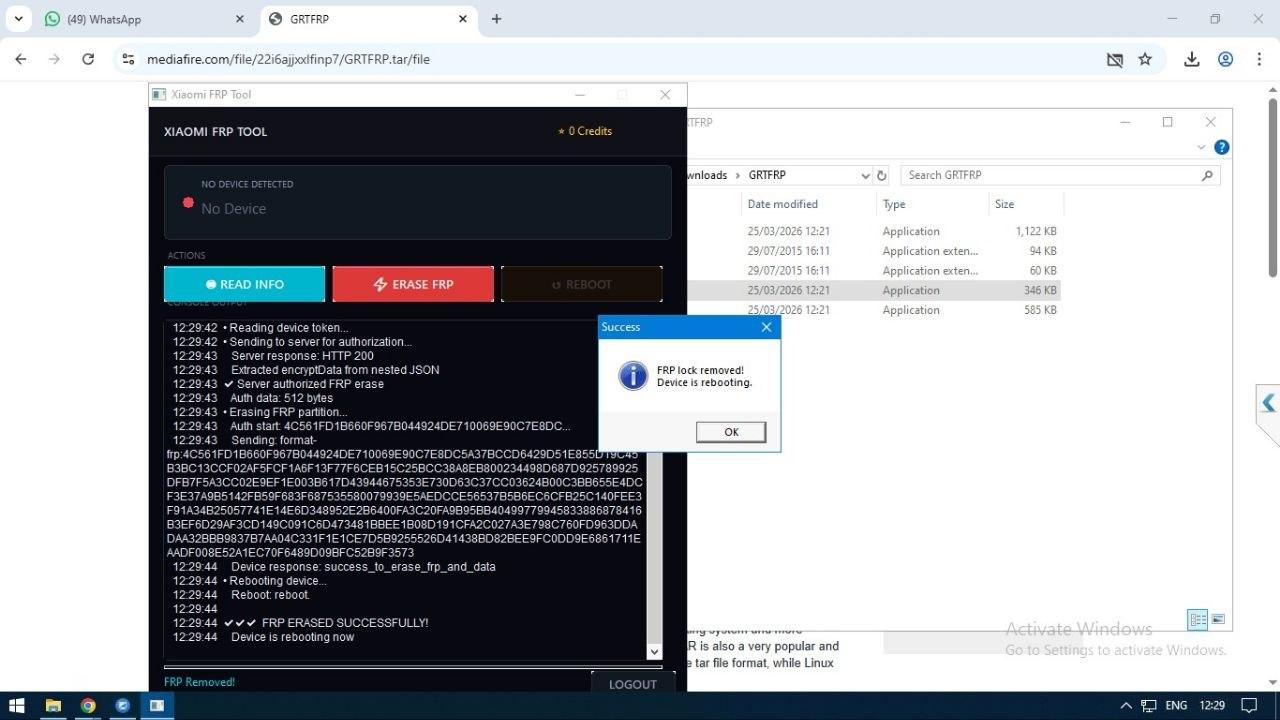
Task: Select the 585 KB application row
Action: (874, 310)
